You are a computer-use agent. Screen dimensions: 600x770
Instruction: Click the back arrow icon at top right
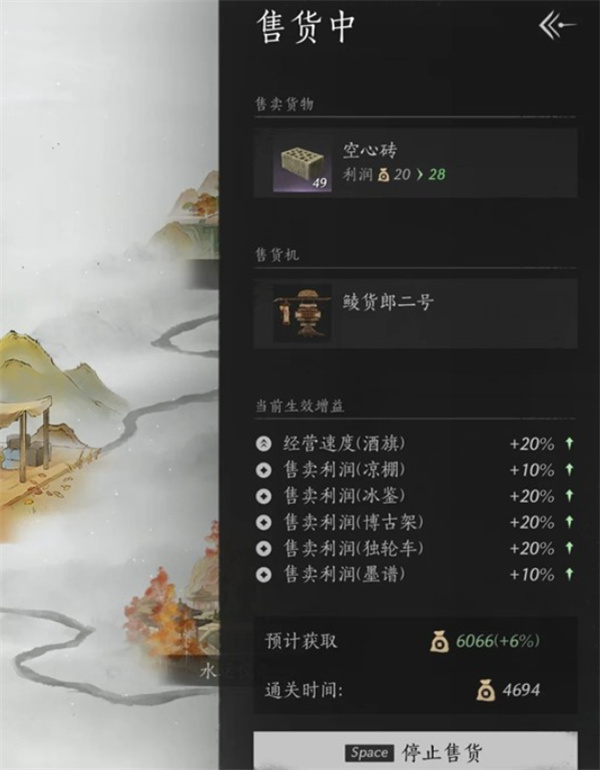click(x=557, y=25)
